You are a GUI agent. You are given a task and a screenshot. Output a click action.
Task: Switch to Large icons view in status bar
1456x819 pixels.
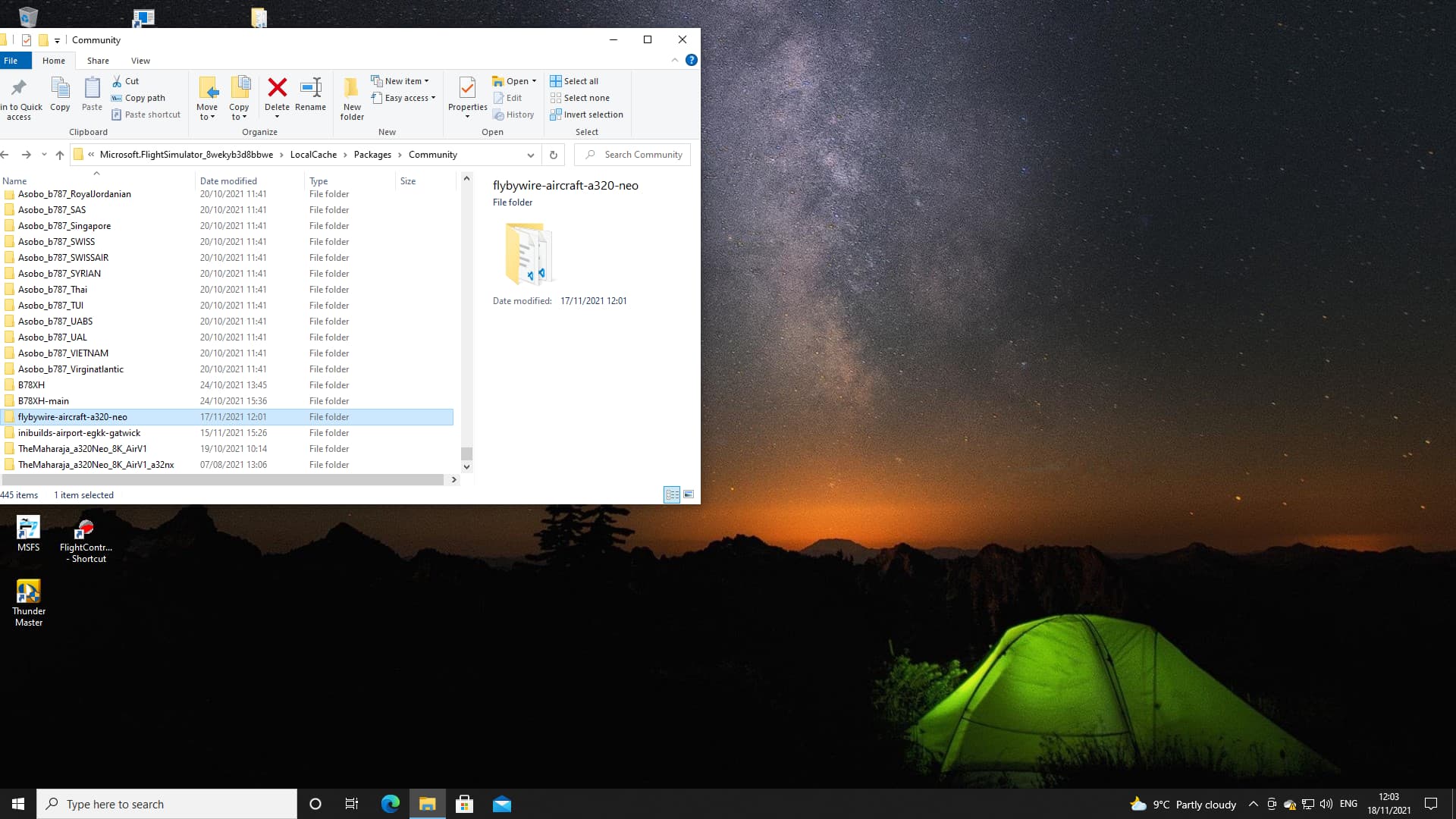(689, 494)
